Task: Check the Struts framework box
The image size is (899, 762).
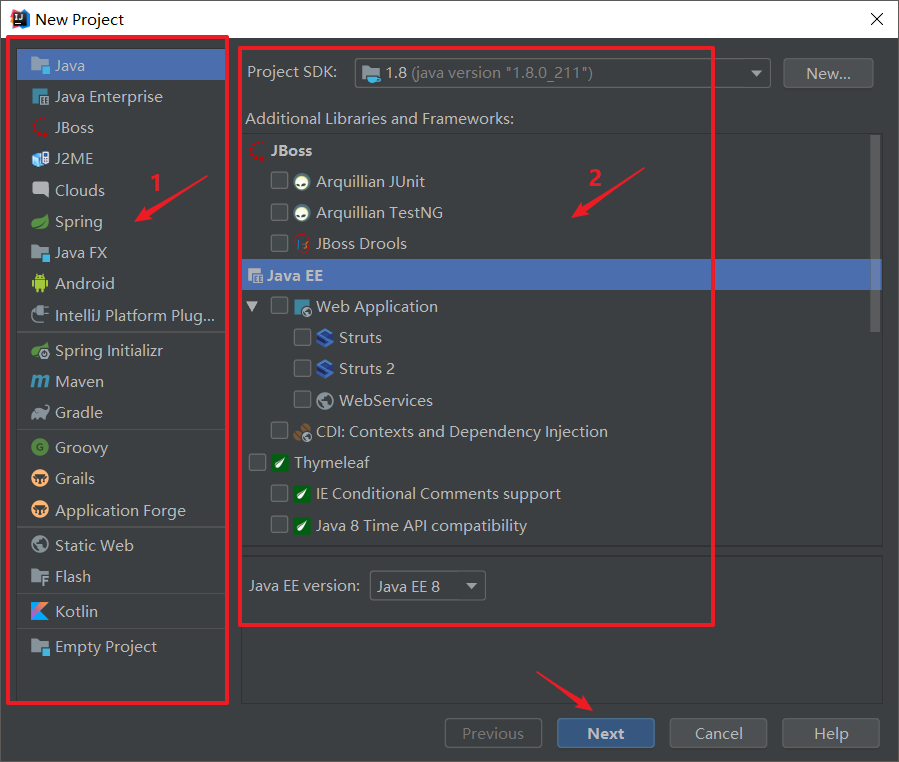Action: tap(302, 337)
